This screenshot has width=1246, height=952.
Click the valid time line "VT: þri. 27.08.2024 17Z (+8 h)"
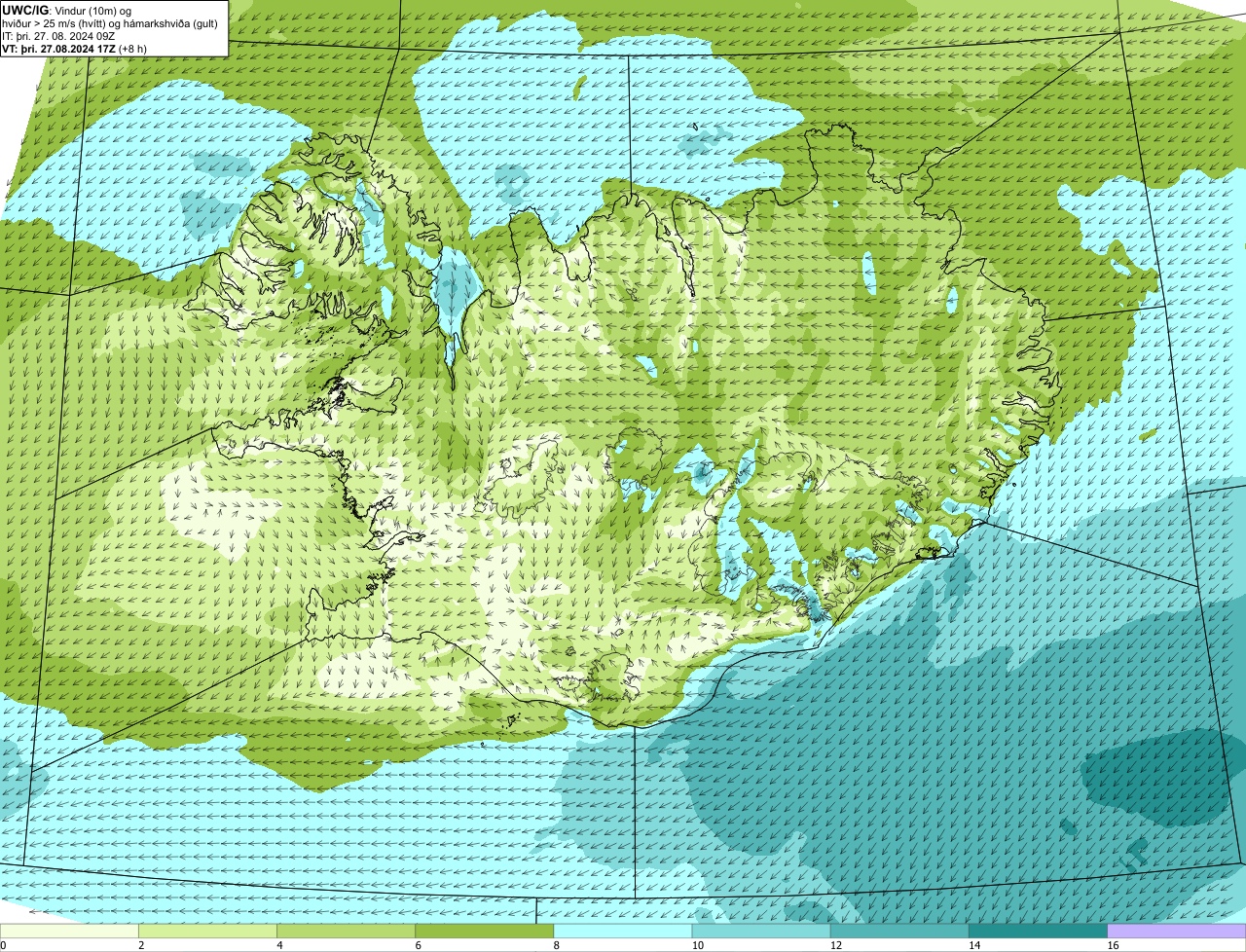(x=74, y=49)
